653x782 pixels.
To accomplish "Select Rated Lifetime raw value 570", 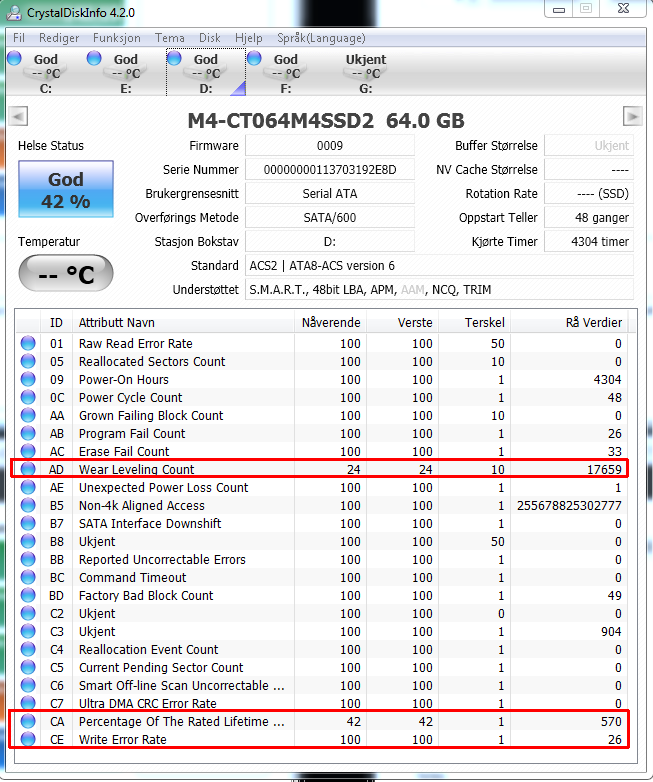I will [x=611, y=722].
